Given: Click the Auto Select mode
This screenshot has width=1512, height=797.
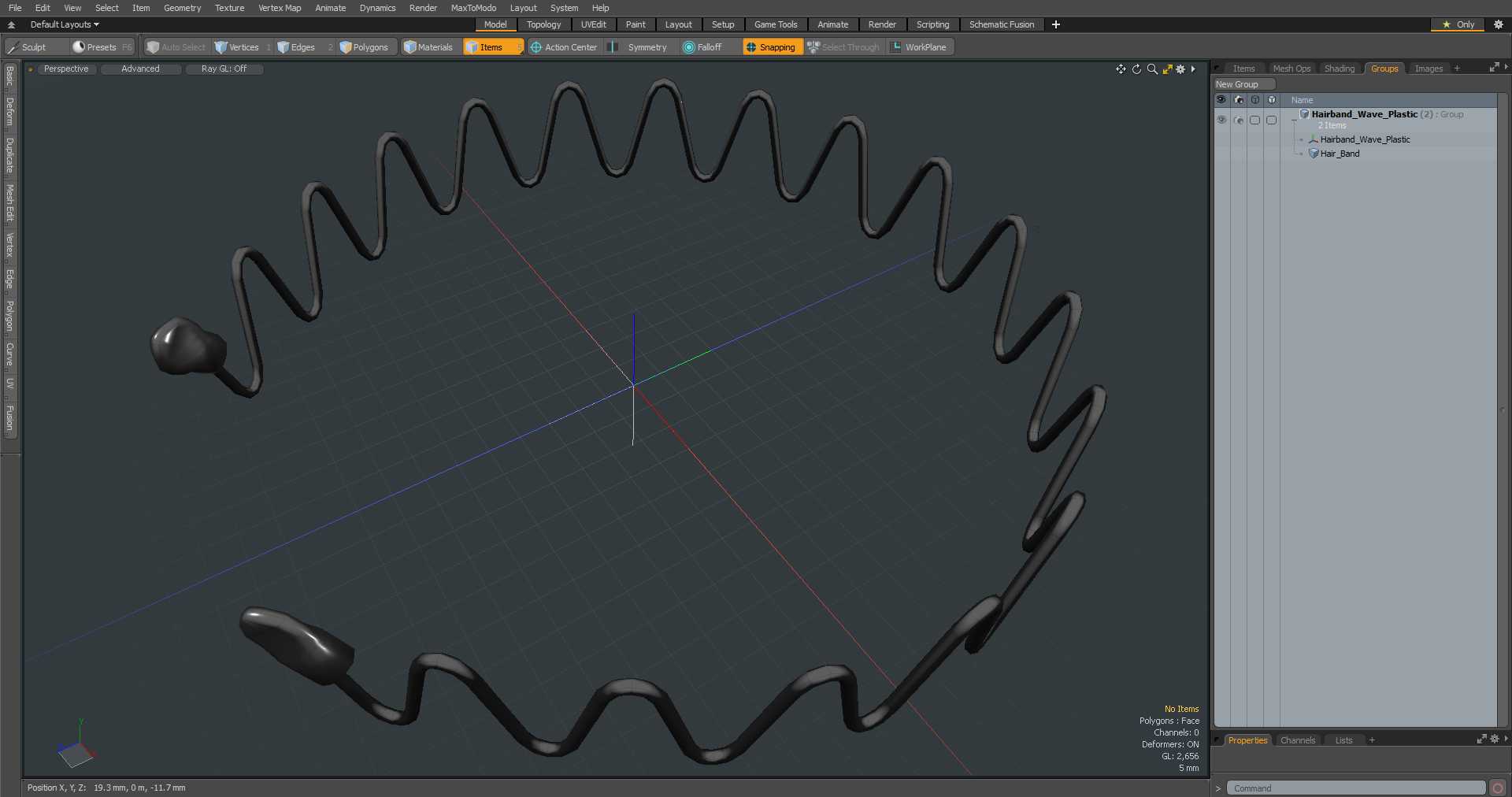Looking at the screenshot, I should 176,47.
